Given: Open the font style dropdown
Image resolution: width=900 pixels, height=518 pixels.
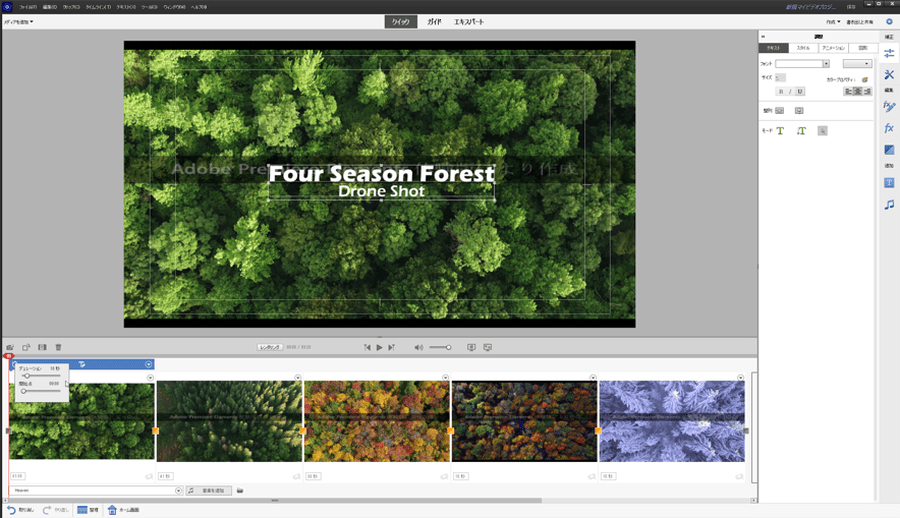Looking at the screenshot, I should pos(857,64).
